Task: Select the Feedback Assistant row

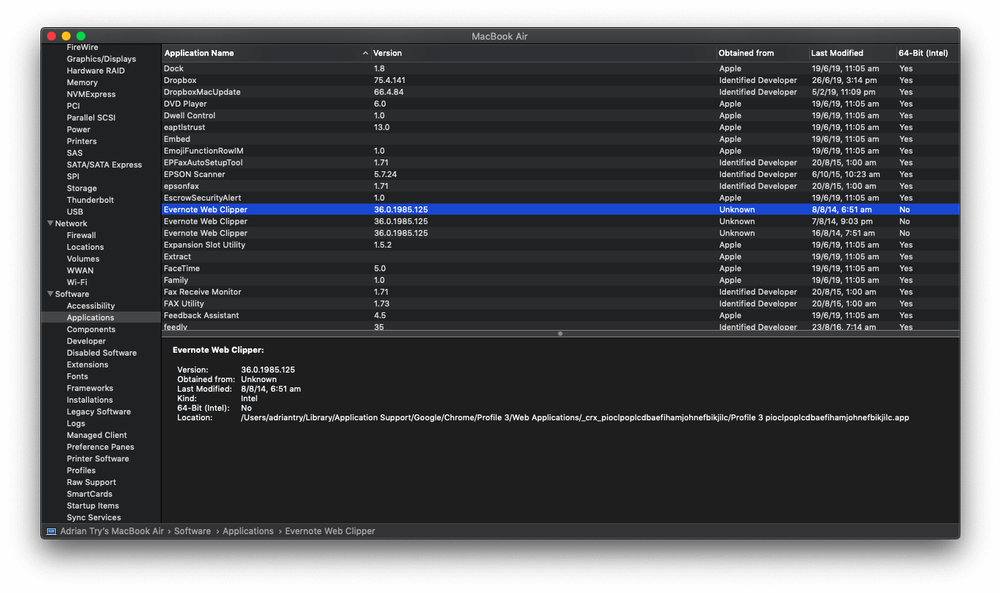Action: tap(561, 316)
